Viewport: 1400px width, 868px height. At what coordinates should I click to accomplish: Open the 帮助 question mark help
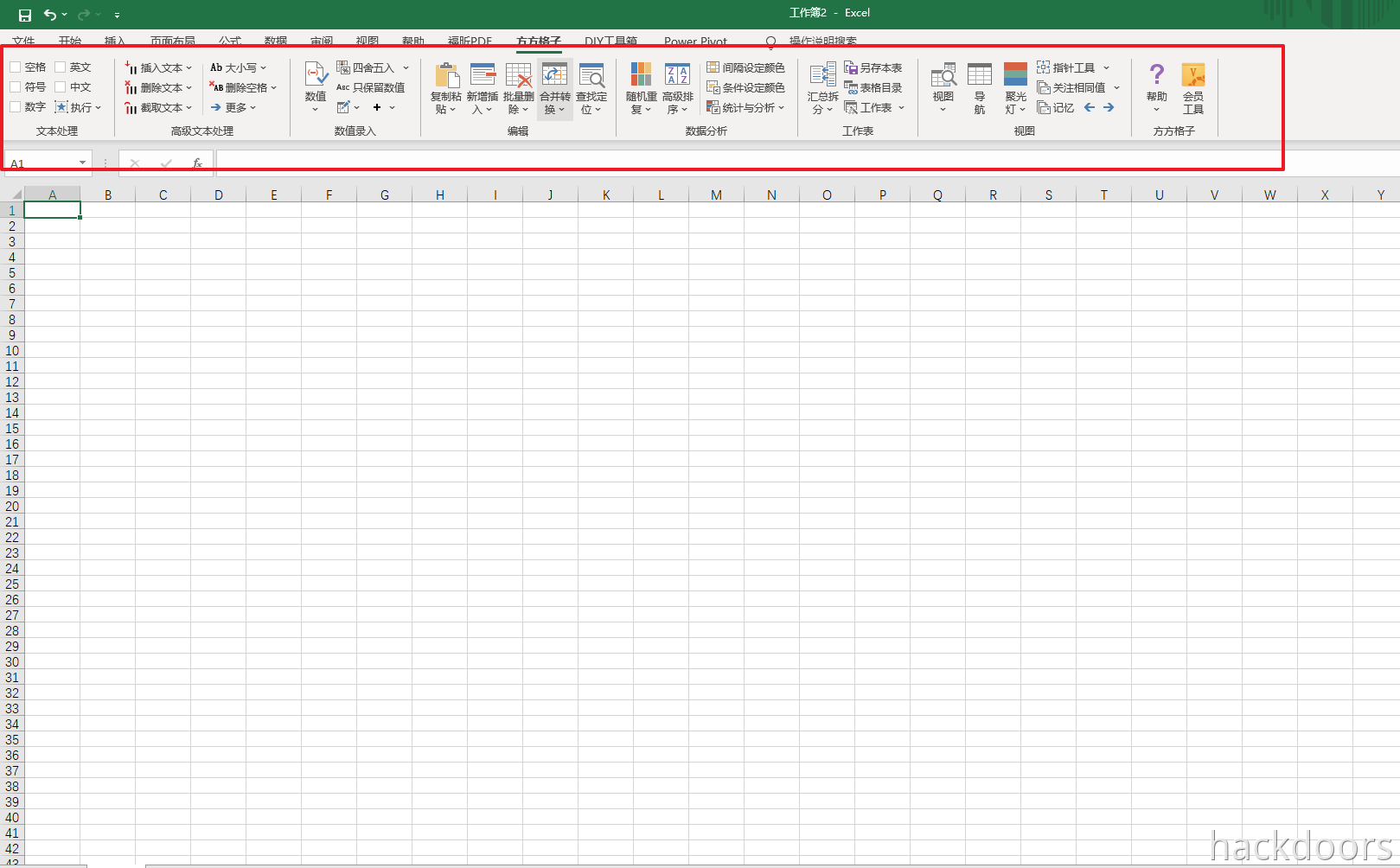[1157, 87]
